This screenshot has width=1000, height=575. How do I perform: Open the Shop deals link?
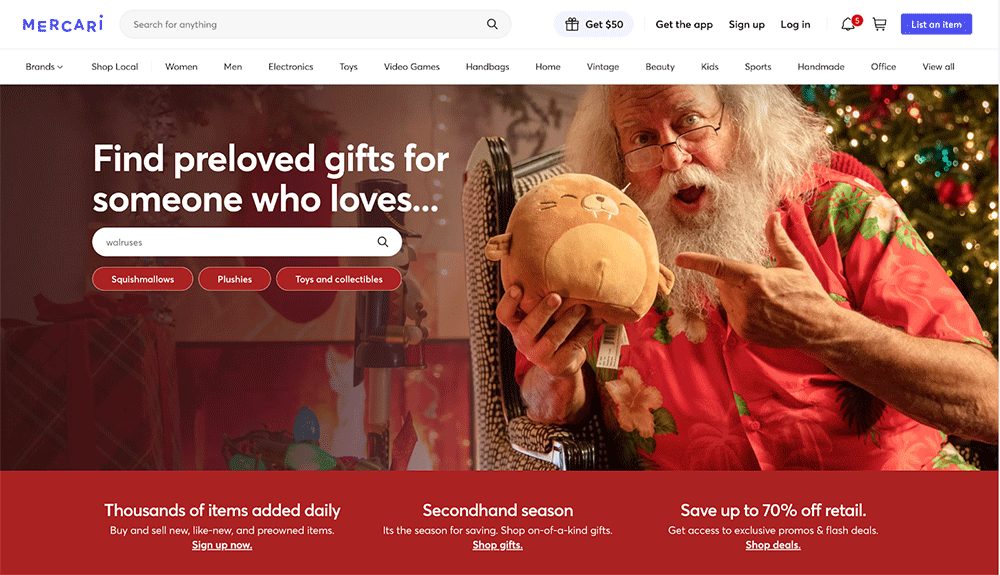pyautogui.click(x=773, y=545)
